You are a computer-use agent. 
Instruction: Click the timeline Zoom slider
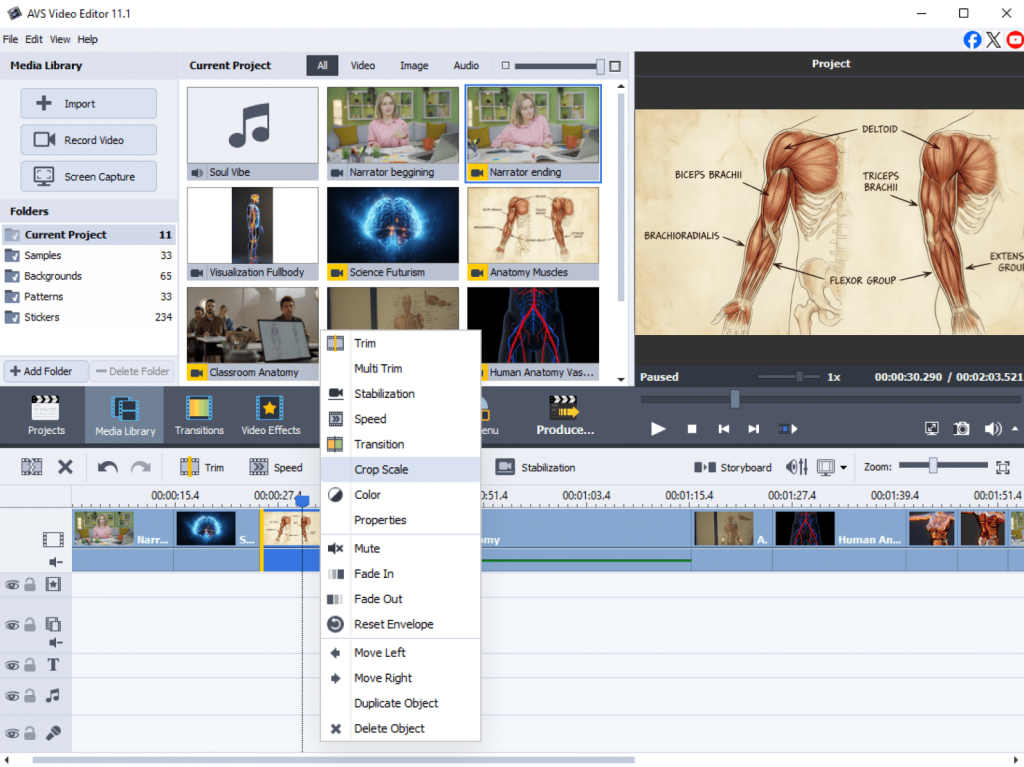(933, 466)
